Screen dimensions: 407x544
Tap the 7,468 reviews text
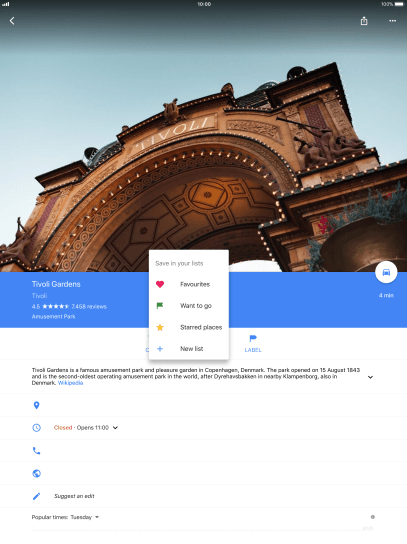89,307
